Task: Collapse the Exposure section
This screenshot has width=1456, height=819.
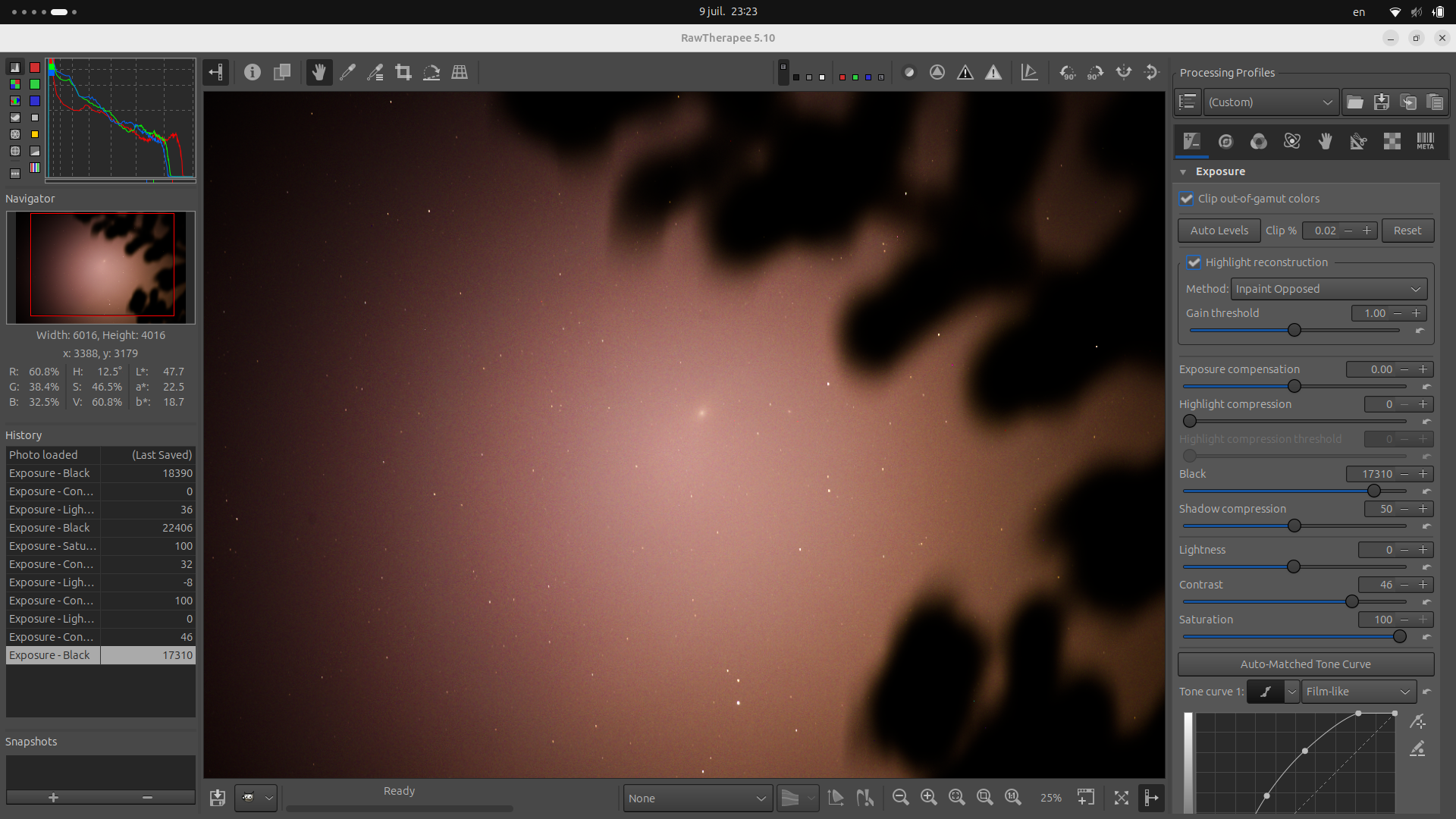Action: coord(1183,172)
